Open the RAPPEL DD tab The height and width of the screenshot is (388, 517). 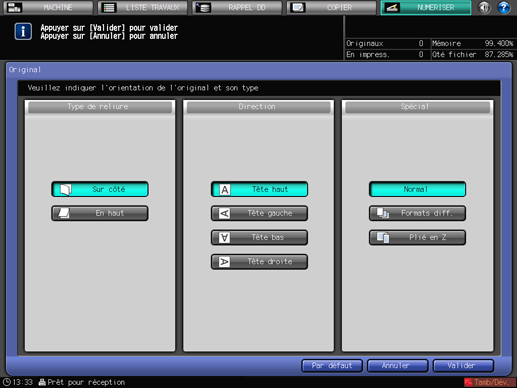[x=237, y=7]
